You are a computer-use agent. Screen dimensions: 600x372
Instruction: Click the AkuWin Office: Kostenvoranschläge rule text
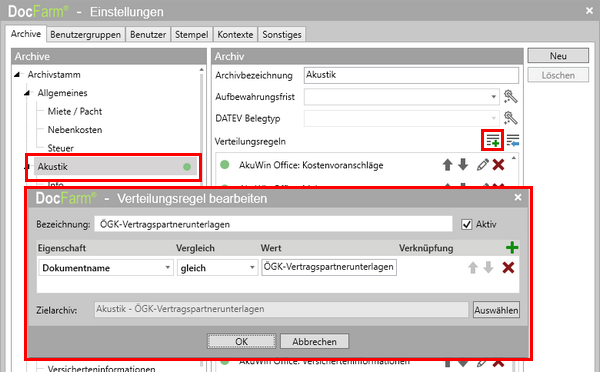pos(311,165)
